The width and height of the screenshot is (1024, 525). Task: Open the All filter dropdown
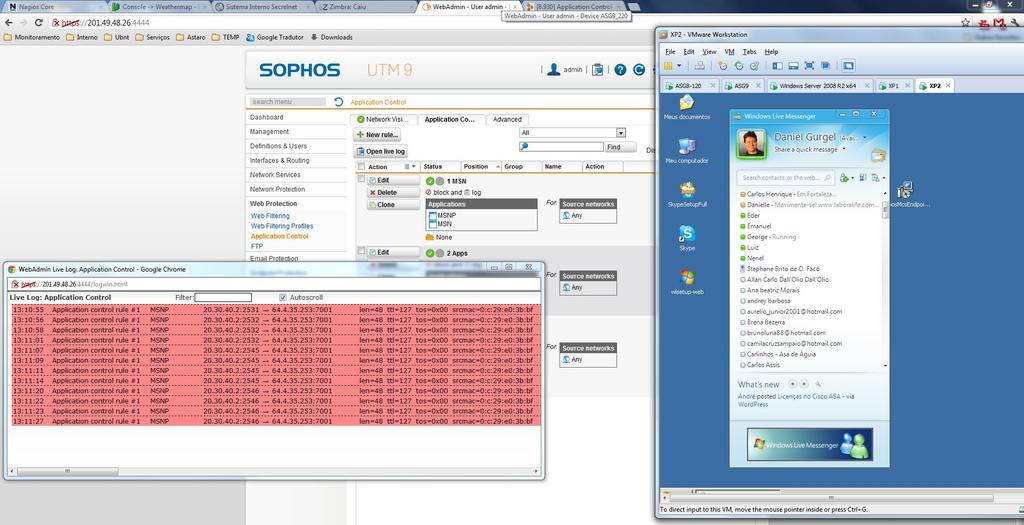[x=572, y=133]
